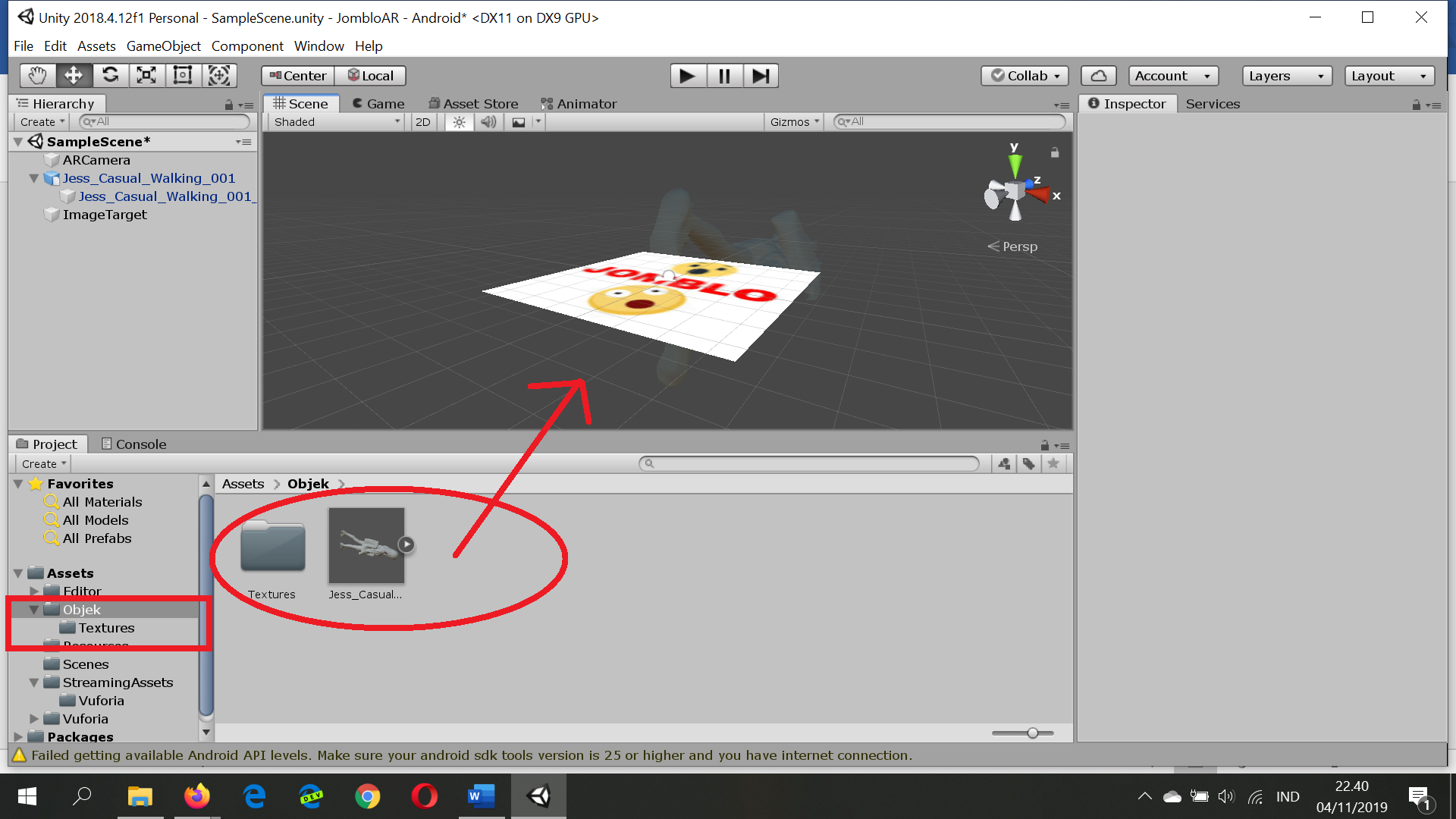Open the Collab dropdown
1456x819 pixels.
(1025, 76)
